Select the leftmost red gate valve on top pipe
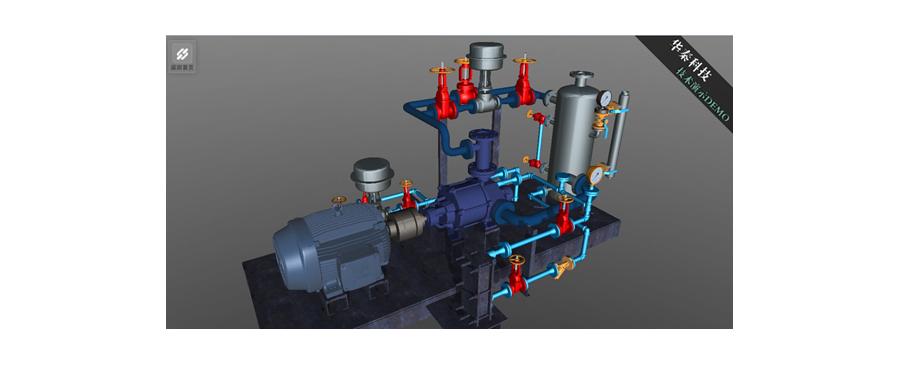 tap(443, 94)
